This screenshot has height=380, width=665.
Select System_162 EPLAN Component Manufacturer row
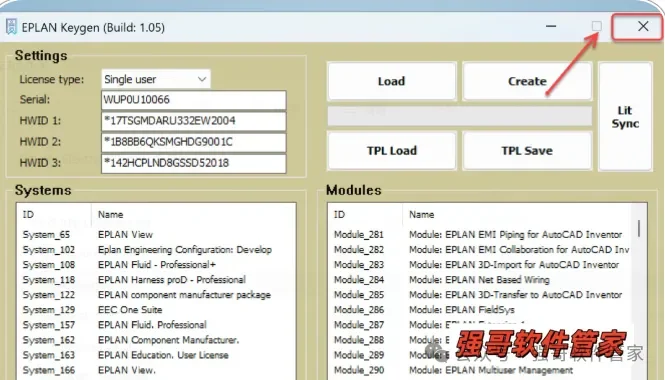[156, 340]
